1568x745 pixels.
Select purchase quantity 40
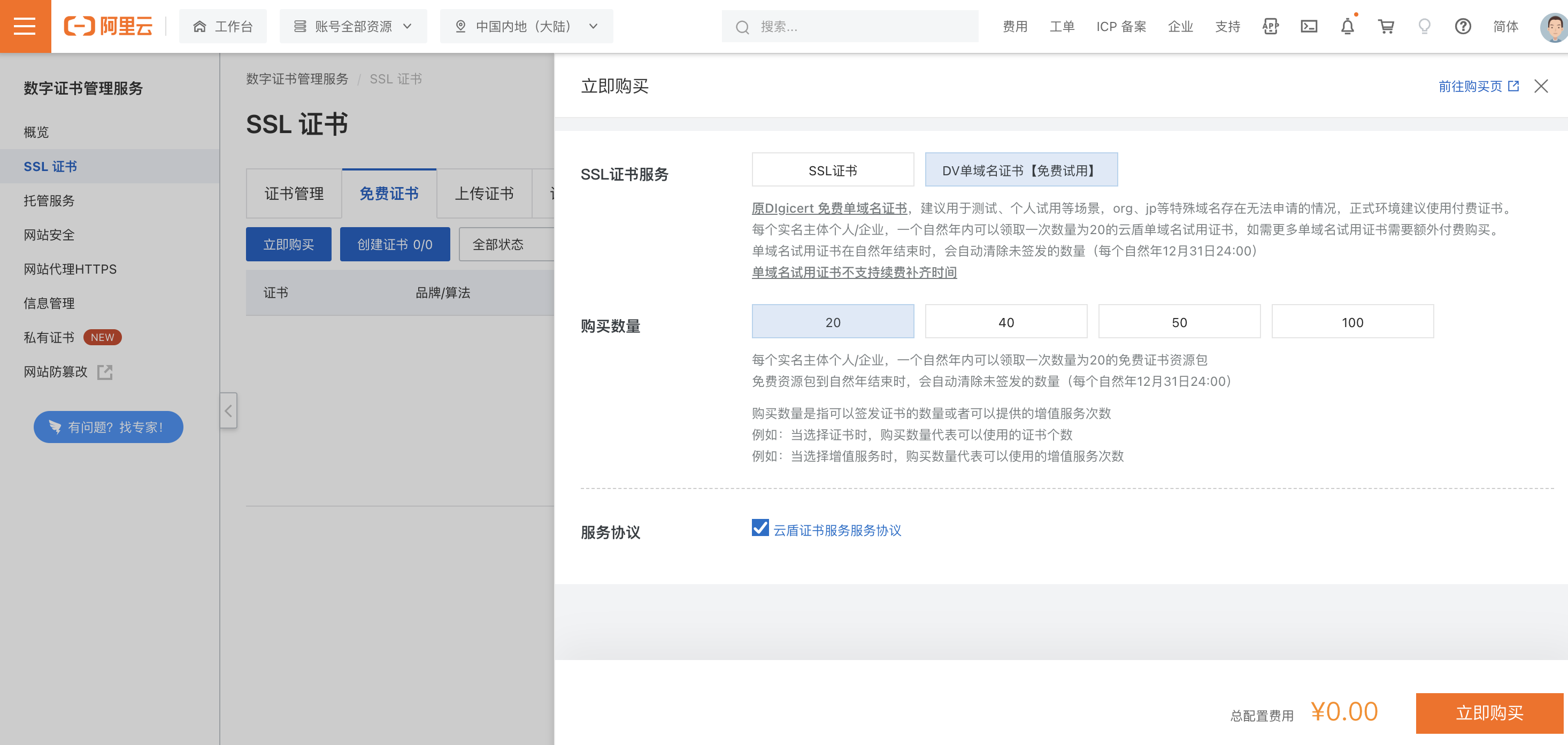(1005, 322)
